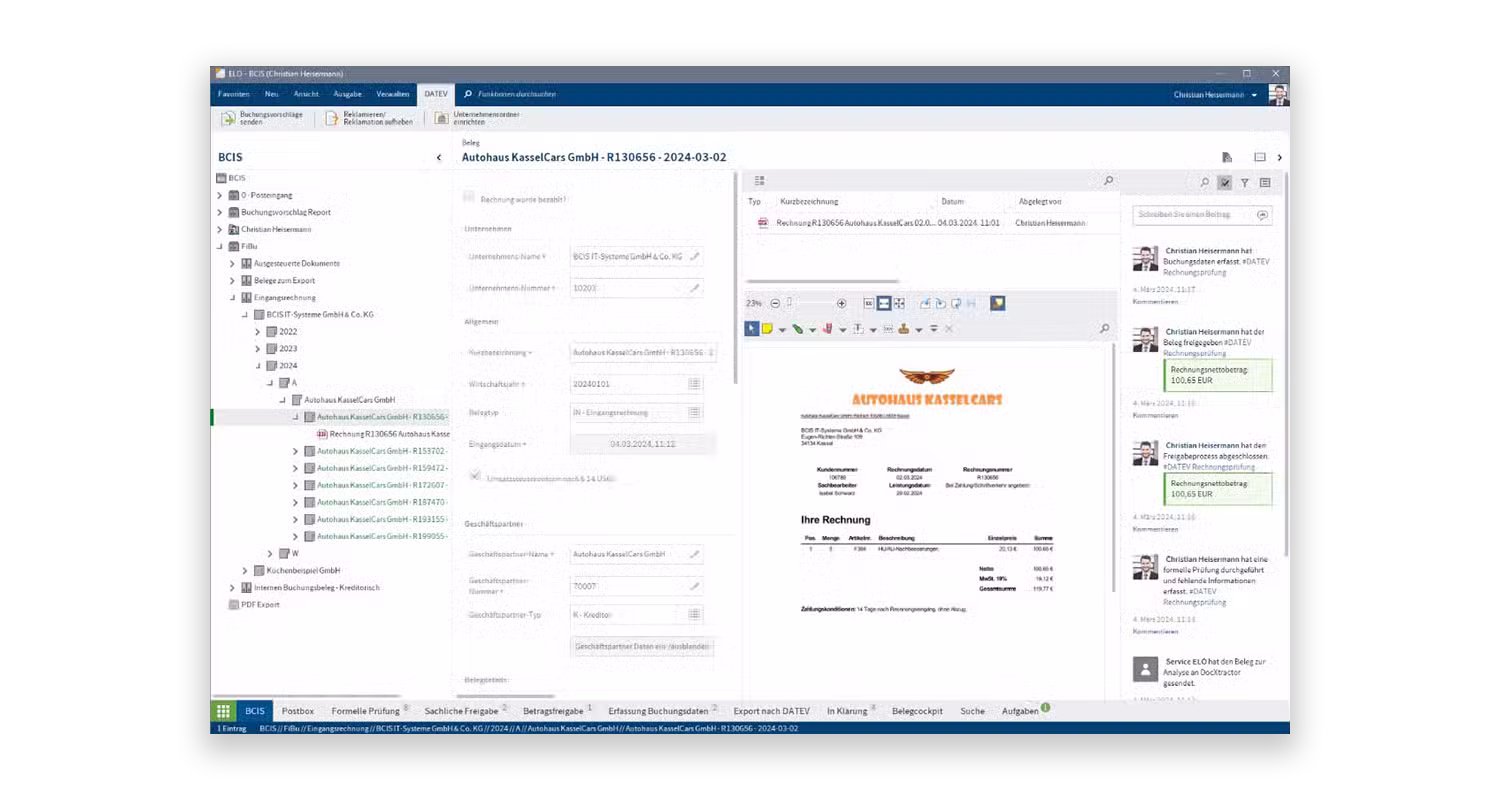1500x800 pixels.
Task: Click the send post speech bubble button
Action: (1263, 215)
